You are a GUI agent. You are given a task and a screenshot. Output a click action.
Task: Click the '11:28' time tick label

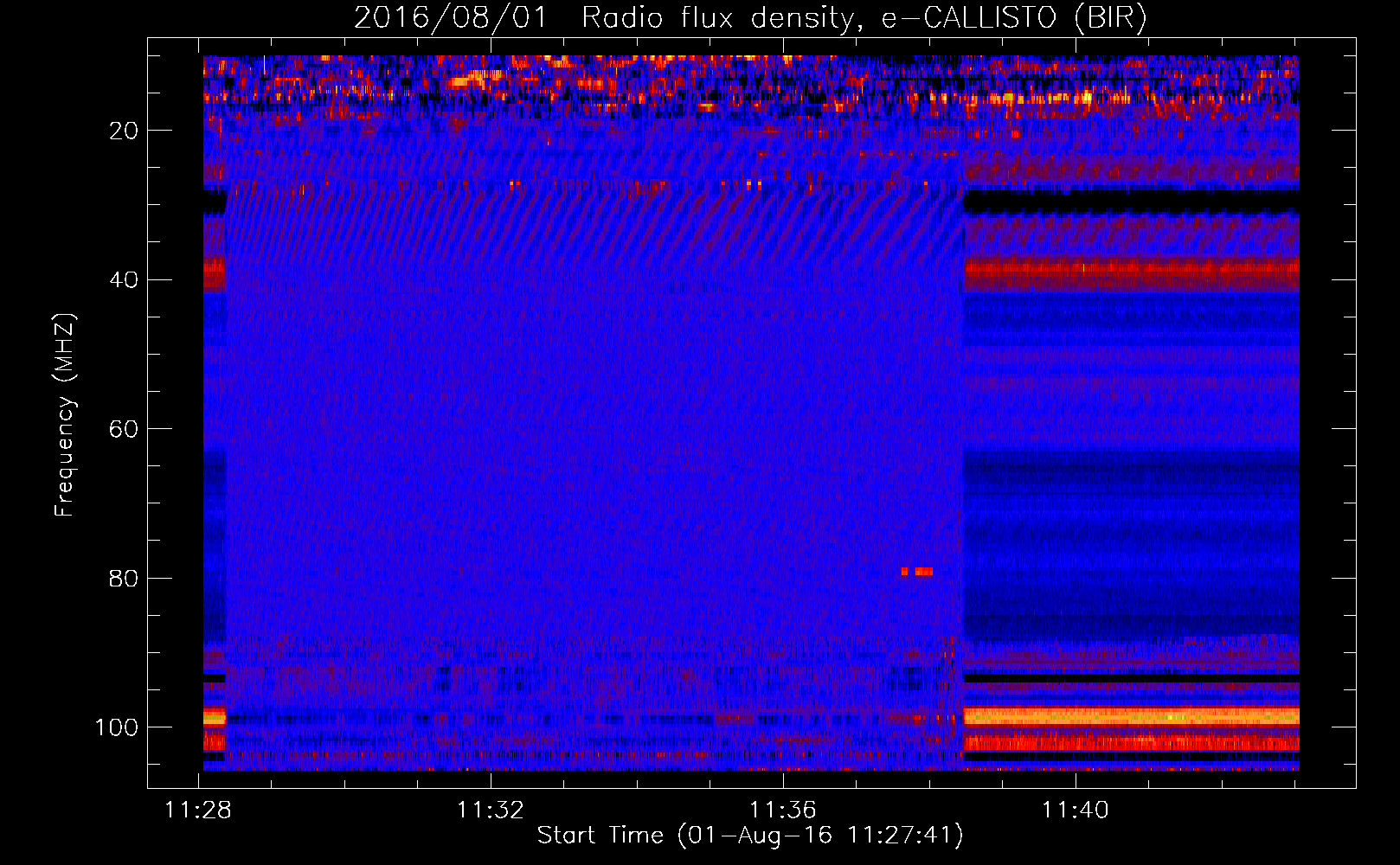click(x=199, y=811)
